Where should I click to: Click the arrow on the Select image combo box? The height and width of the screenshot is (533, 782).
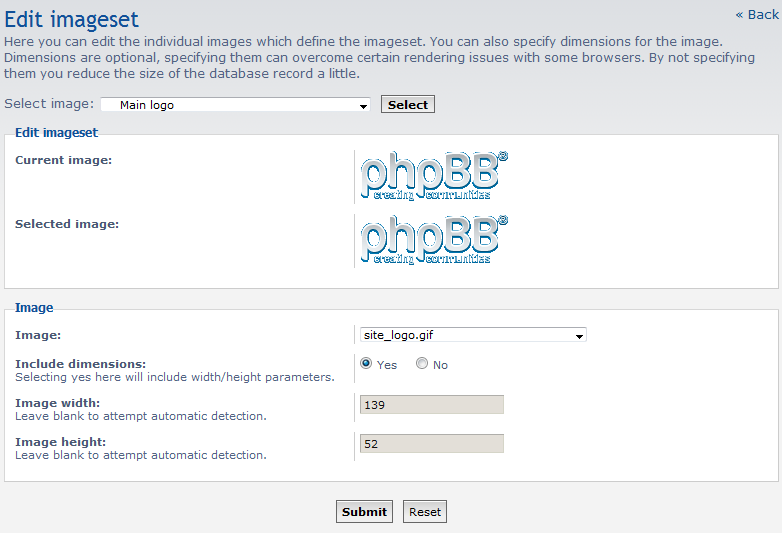pos(363,105)
